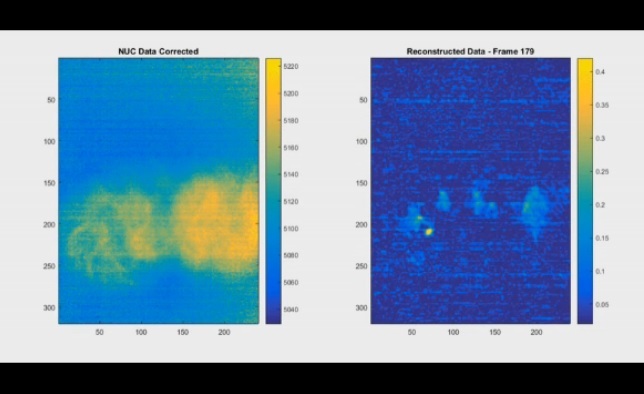Click the 5060 colorbar tick label

pyautogui.click(x=291, y=282)
